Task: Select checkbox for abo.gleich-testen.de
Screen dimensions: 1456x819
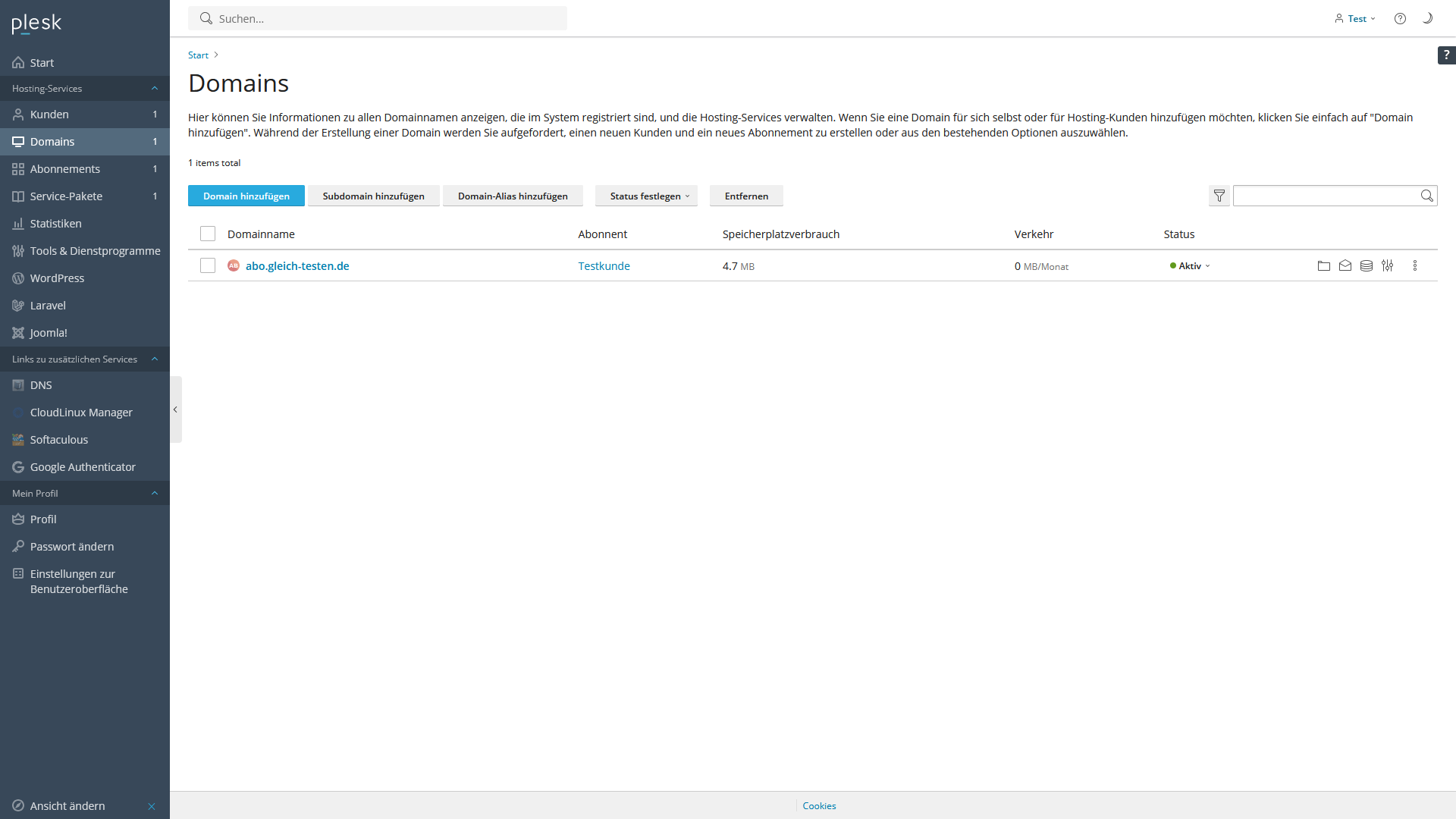Action: pos(208,266)
